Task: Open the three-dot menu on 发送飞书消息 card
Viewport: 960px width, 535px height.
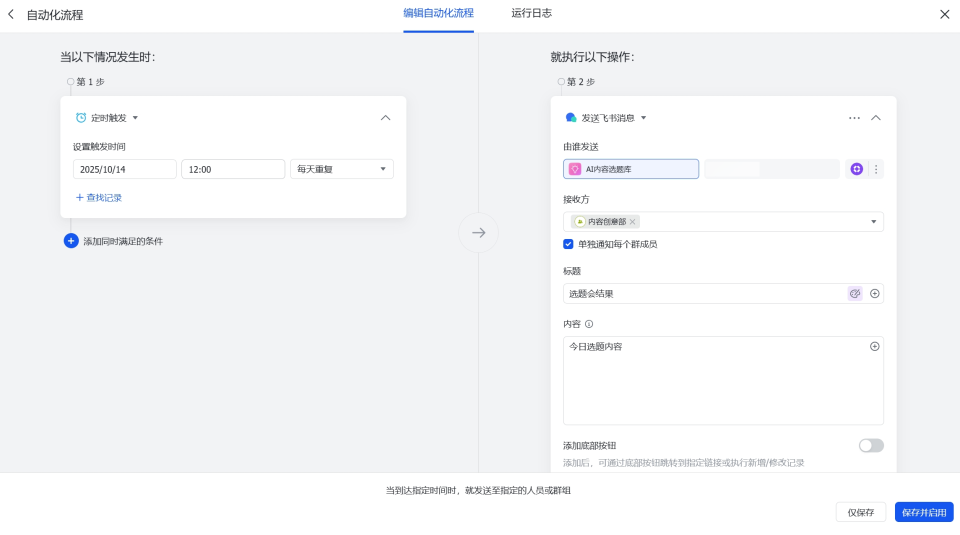Action: (854, 118)
